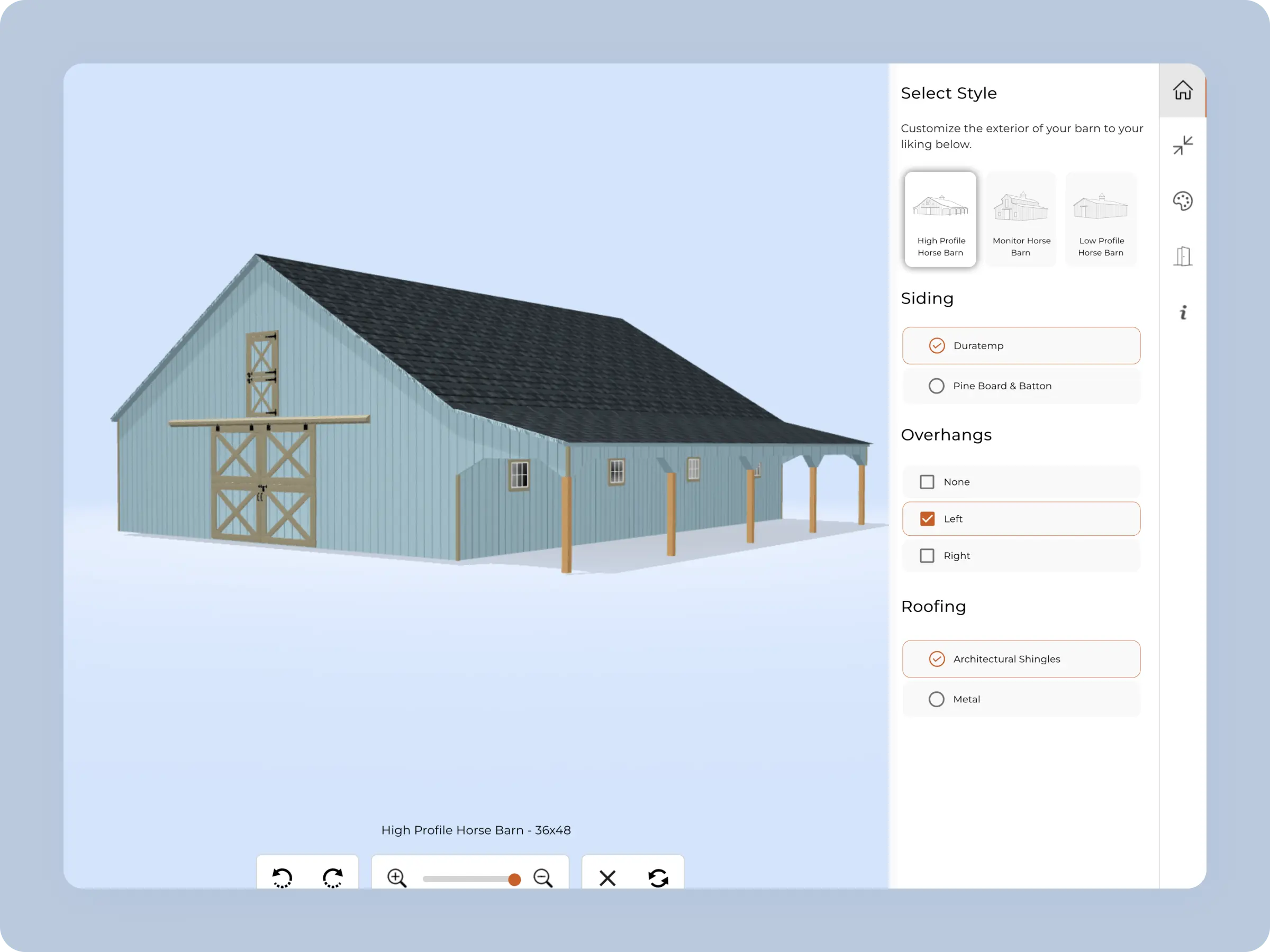The height and width of the screenshot is (952, 1270).
Task: Select the Monitor Horse Barn style
Action: click(x=1021, y=219)
